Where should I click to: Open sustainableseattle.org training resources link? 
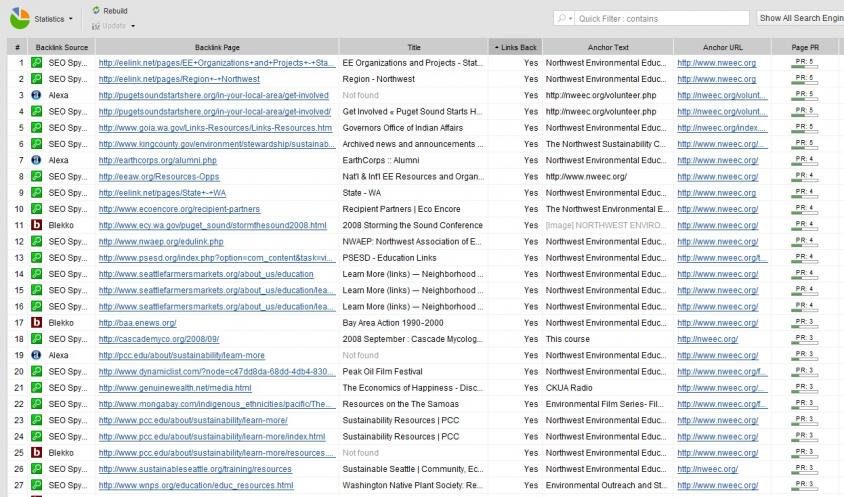pyautogui.click(x=195, y=468)
